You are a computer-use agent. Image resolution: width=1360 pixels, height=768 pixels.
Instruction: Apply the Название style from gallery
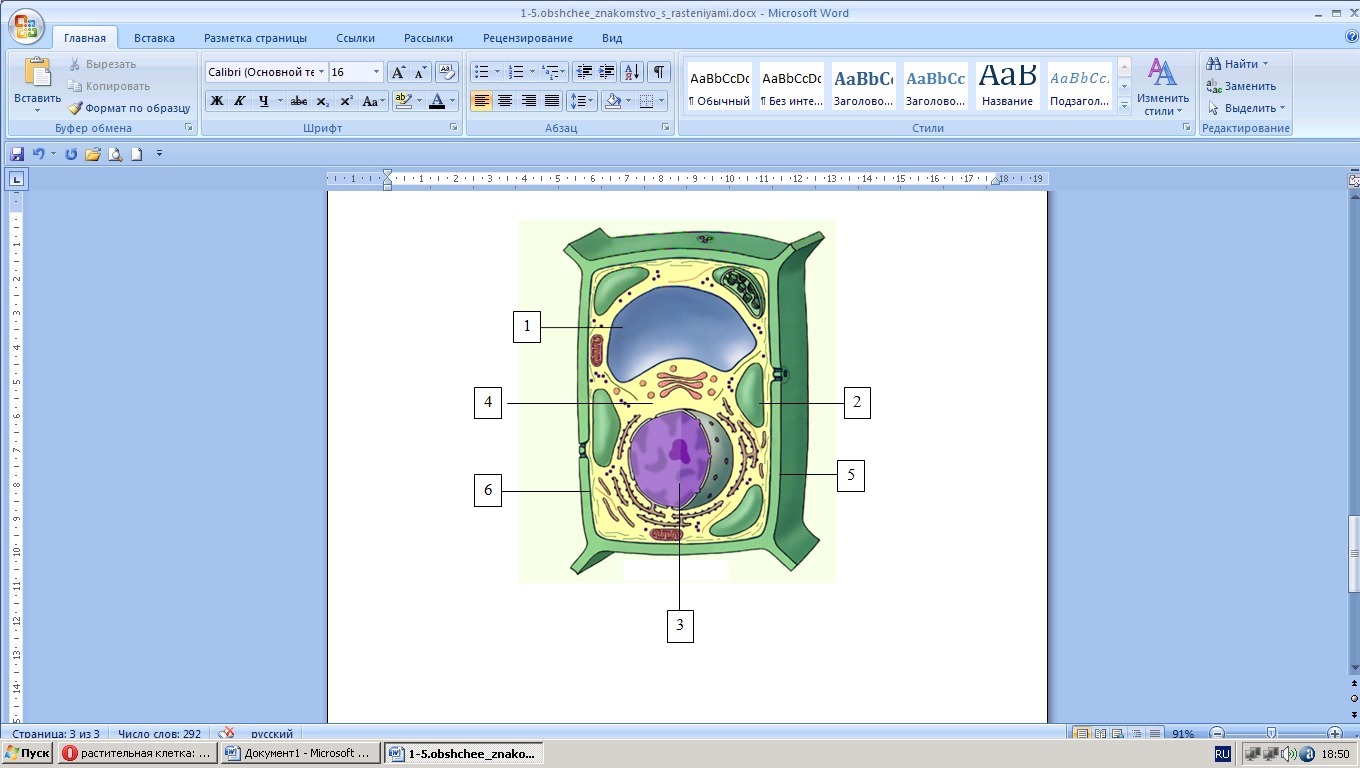[1007, 86]
